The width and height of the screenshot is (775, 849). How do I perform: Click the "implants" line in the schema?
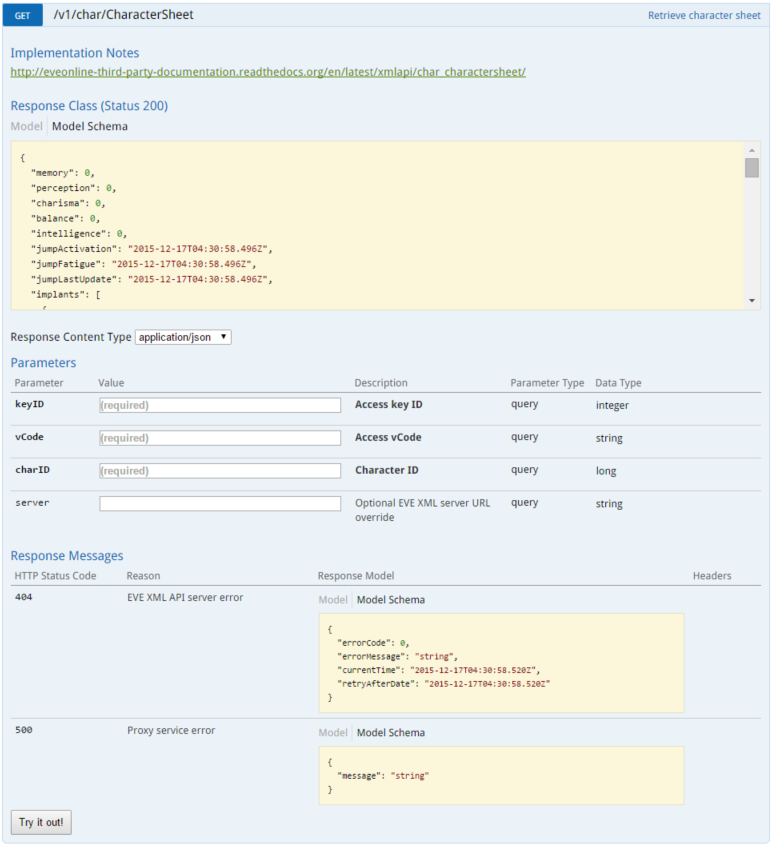pyautogui.click(x=66, y=295)
